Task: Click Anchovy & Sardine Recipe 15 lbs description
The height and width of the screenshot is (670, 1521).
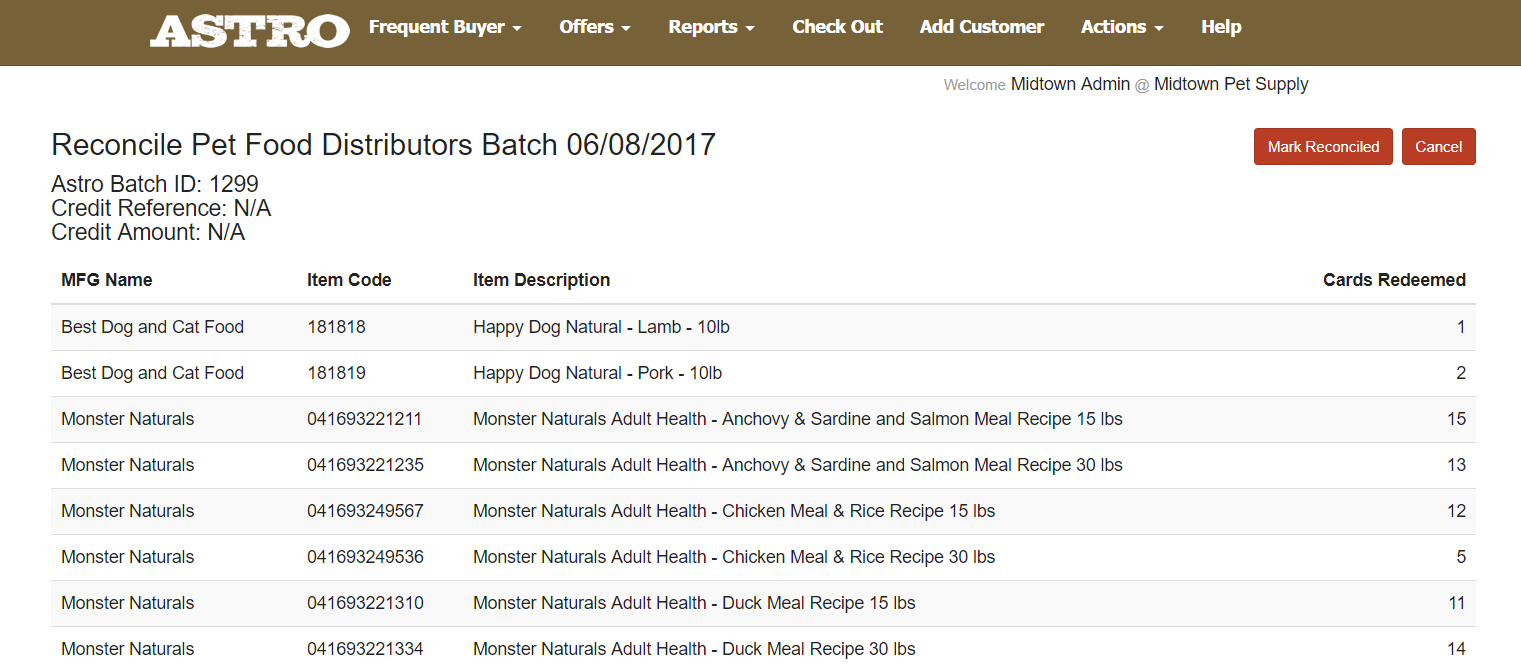Action: [798, 419]
